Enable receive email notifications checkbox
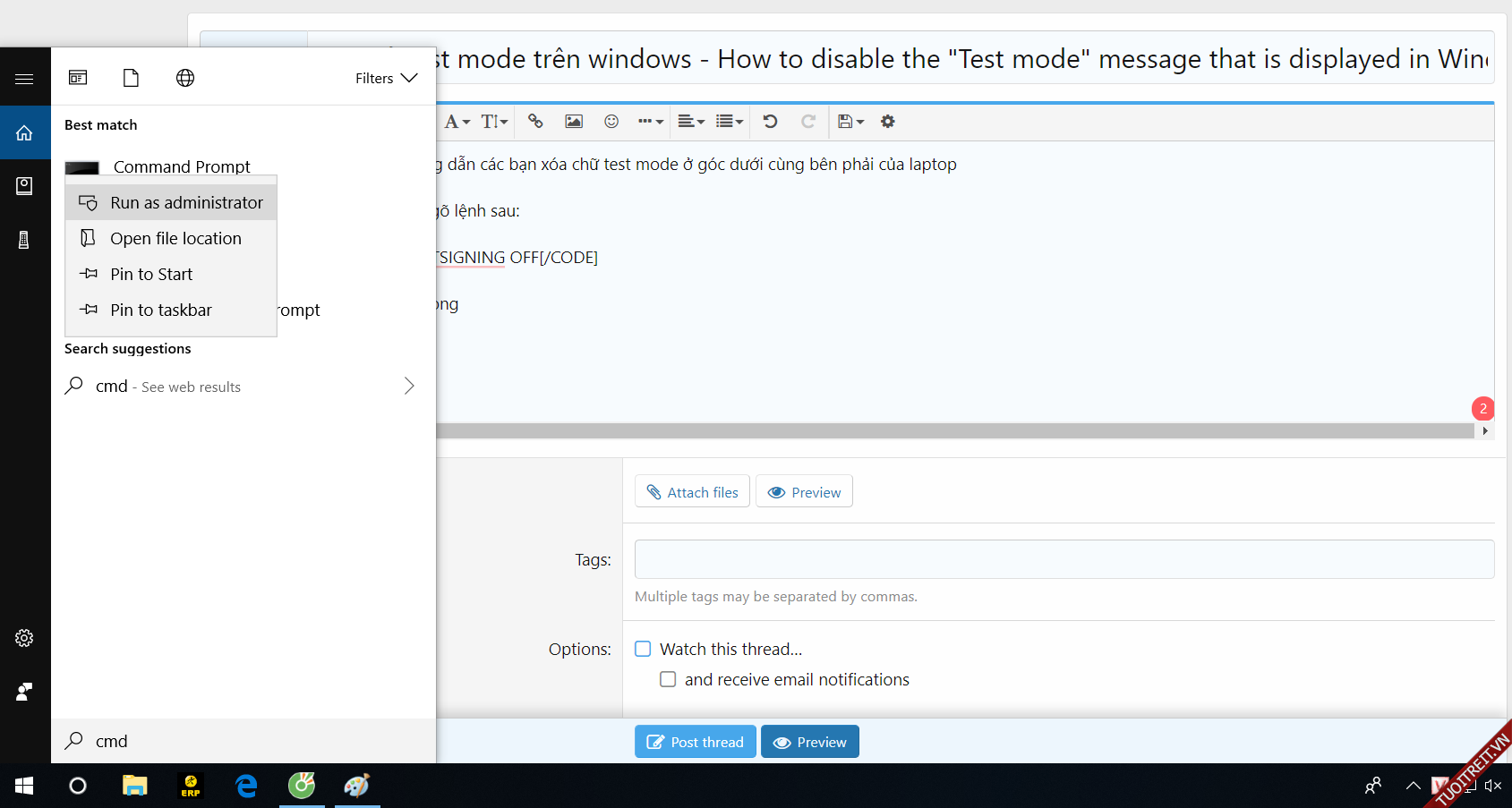Viewport: 1512px width, 808px height. coord(668,679)
